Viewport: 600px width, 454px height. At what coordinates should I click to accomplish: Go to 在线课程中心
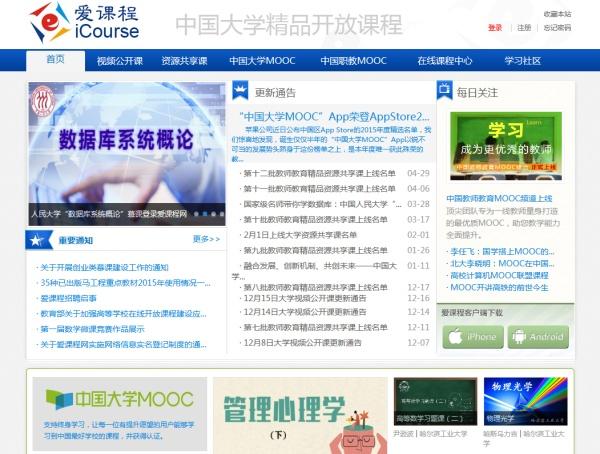[445, 61]
